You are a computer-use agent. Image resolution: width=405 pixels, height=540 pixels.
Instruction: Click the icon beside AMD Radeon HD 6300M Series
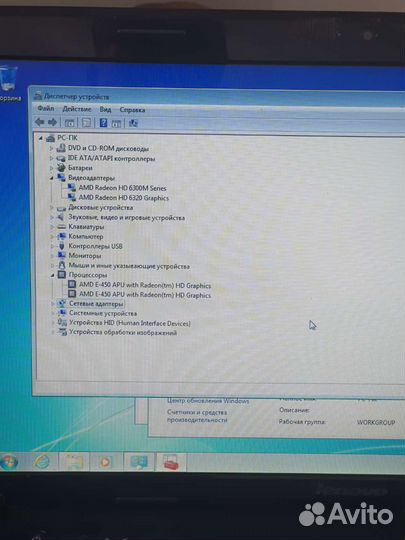coord(72,188)
